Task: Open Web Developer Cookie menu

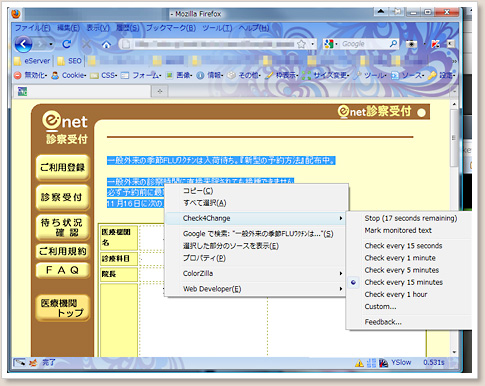Action: point(69,75)
